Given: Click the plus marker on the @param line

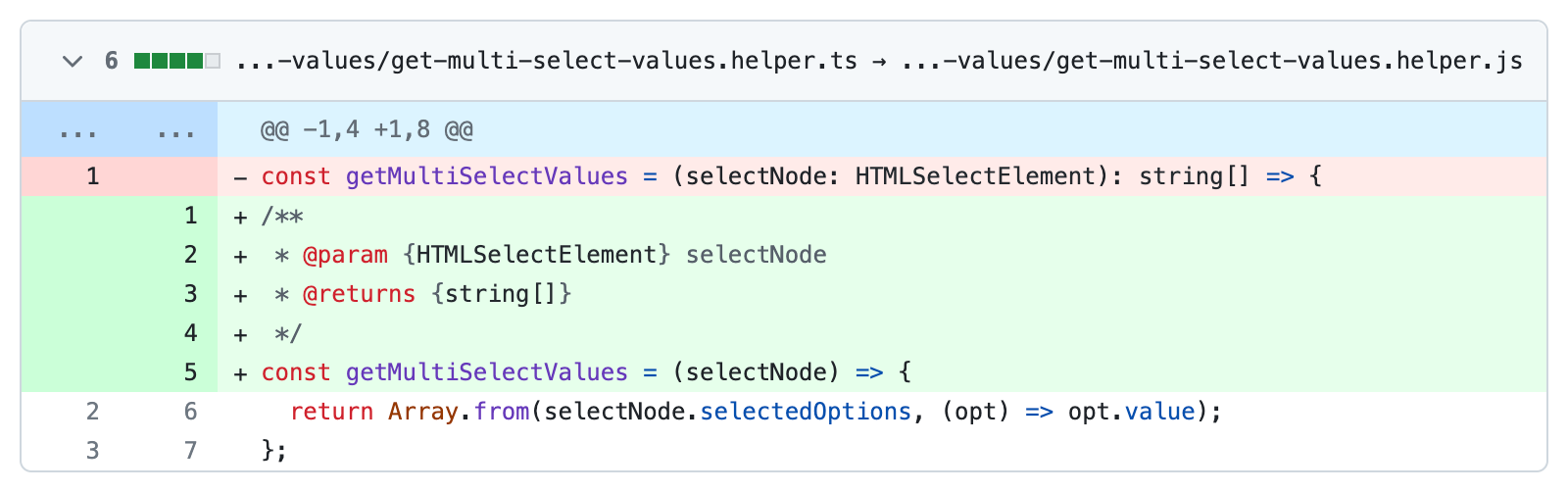Looking at the screenshot, I should pos(240,256).
